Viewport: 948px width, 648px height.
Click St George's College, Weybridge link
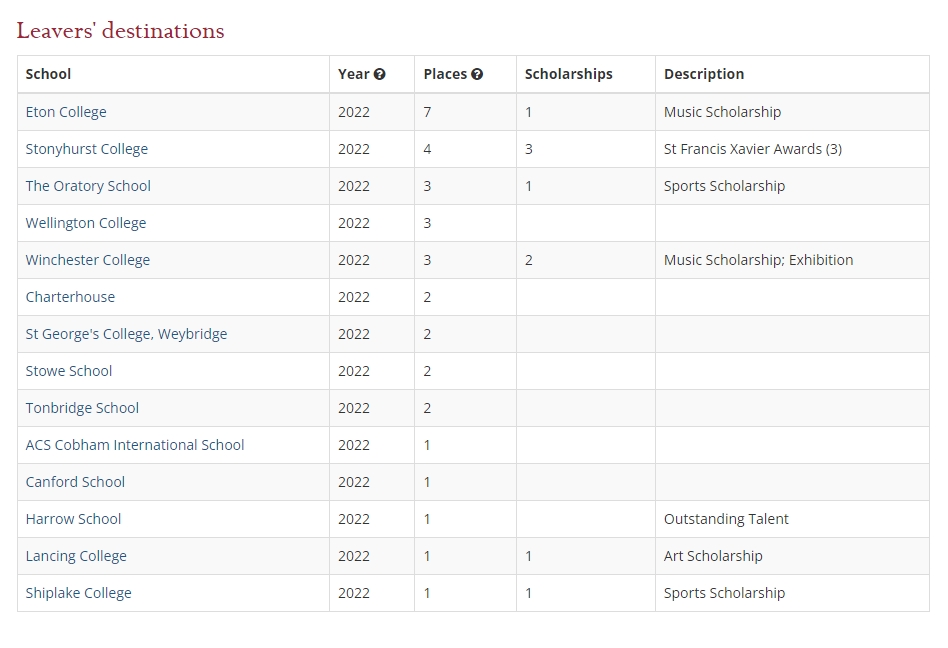[x=126, y=334]
